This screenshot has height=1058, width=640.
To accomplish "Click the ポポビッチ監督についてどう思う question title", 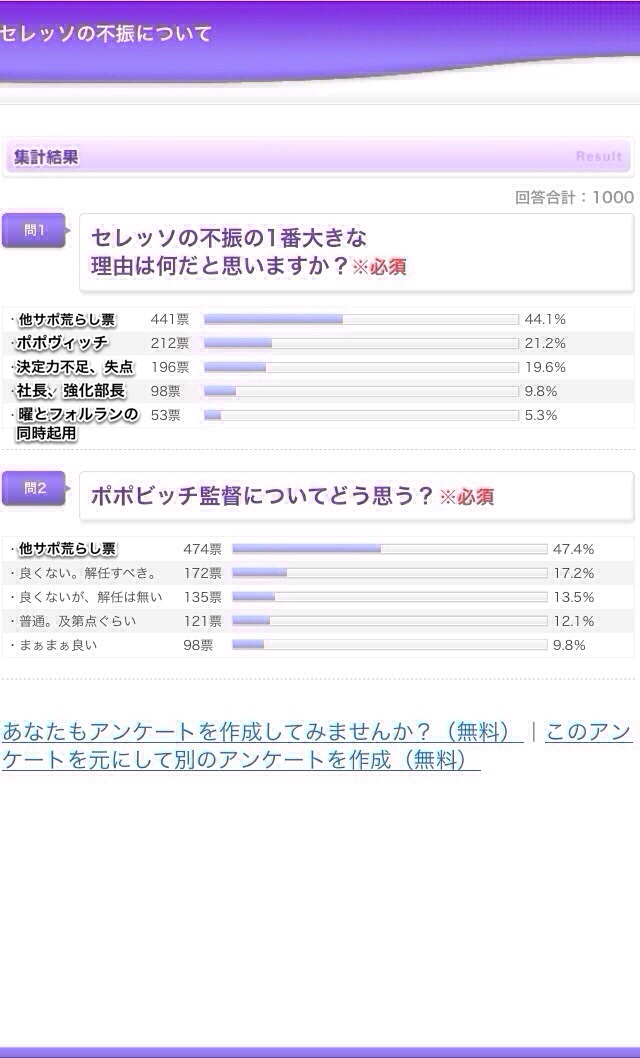I will point(262,496).
